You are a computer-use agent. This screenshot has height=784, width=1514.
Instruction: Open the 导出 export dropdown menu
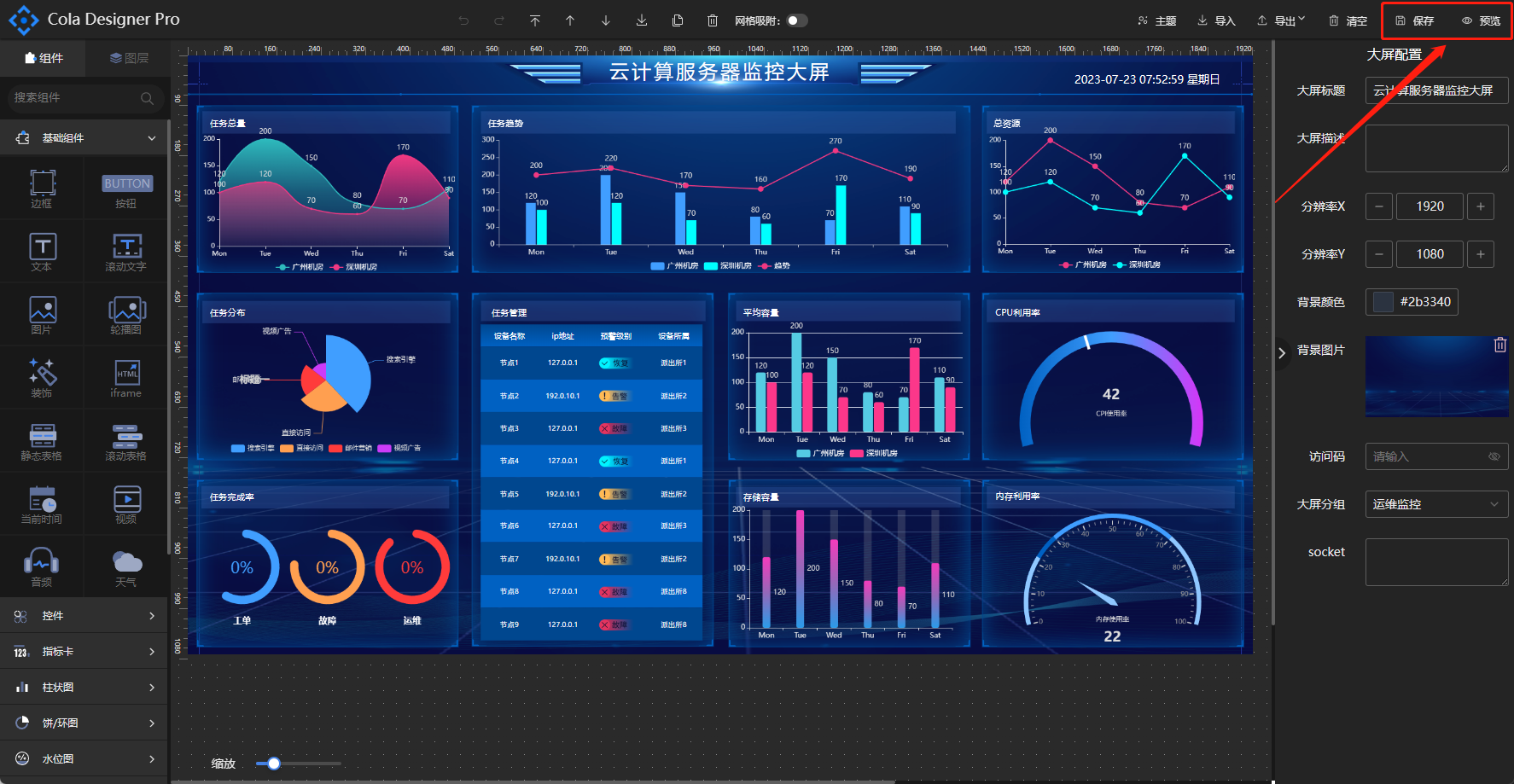(x=1282, y=20)
